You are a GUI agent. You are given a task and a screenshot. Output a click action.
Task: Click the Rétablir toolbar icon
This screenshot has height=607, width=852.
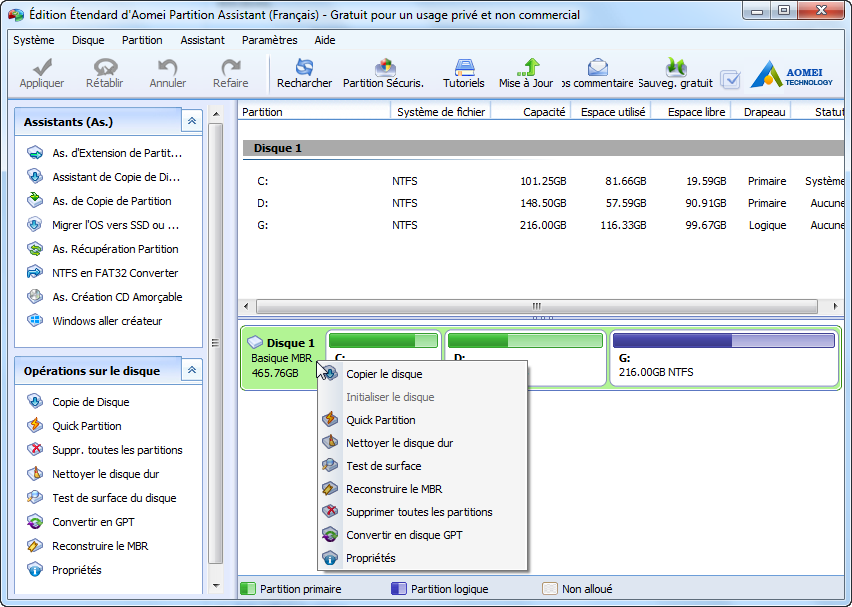[x=105, y=67]
